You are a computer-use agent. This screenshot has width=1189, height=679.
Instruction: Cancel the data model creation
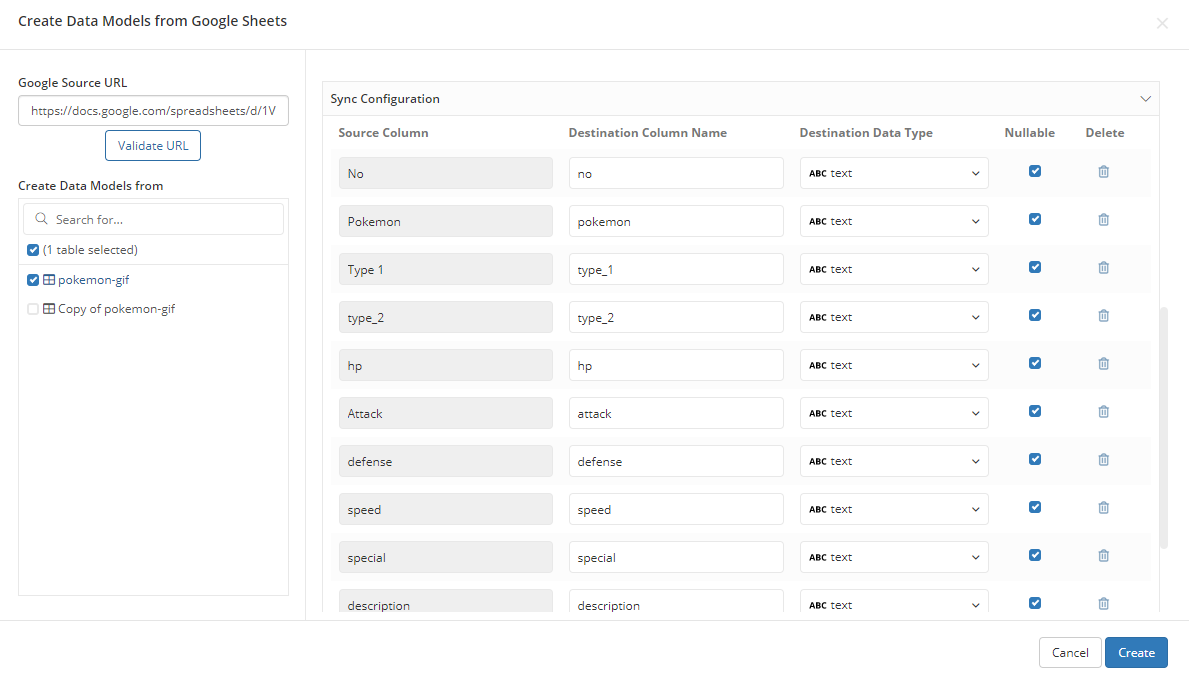[1070, 652]
